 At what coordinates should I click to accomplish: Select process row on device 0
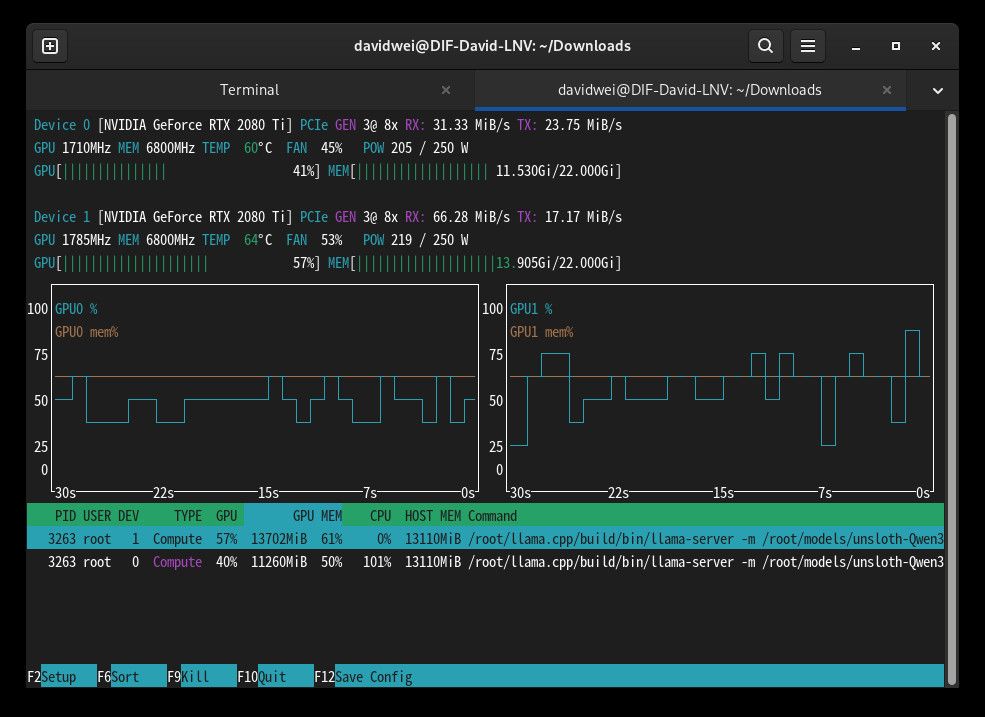point(485,562)
